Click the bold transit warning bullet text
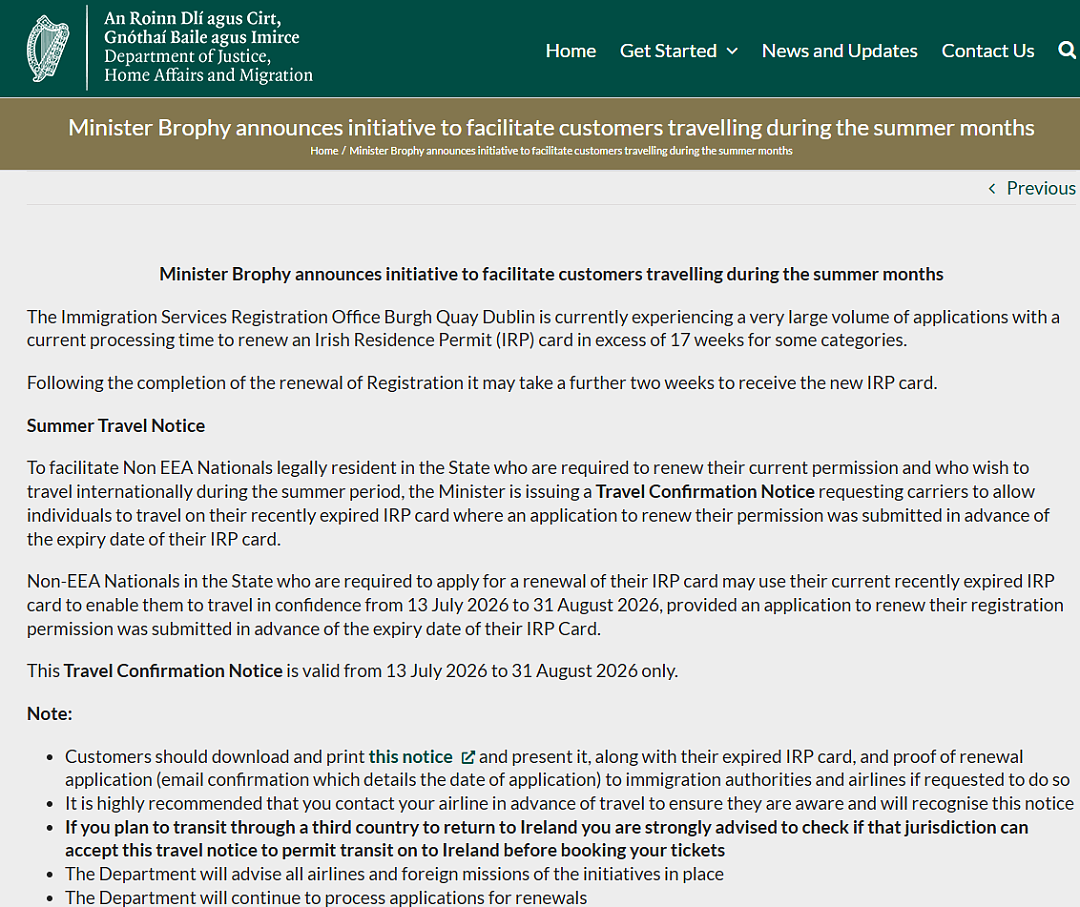The image size is (1080, 907). (546, 839)
